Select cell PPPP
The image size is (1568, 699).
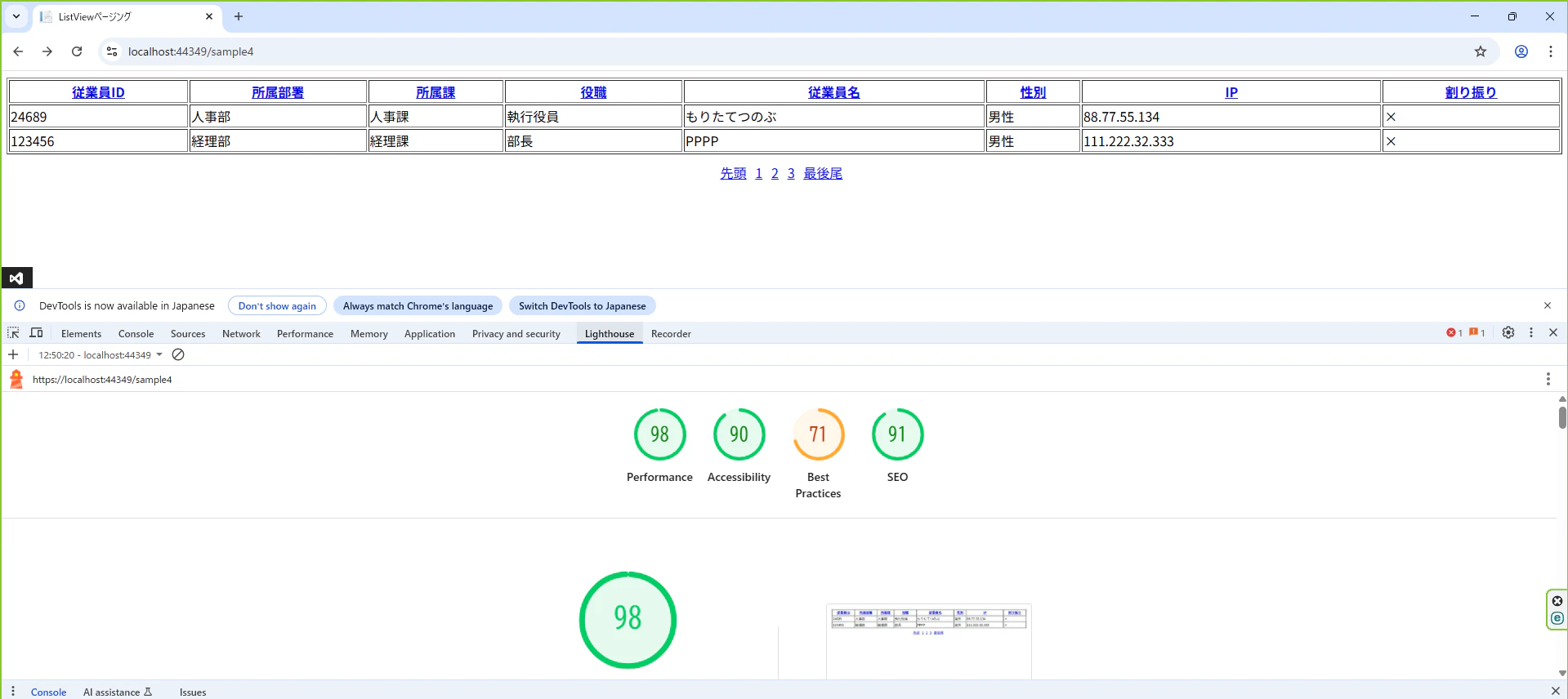coord(834,140)
